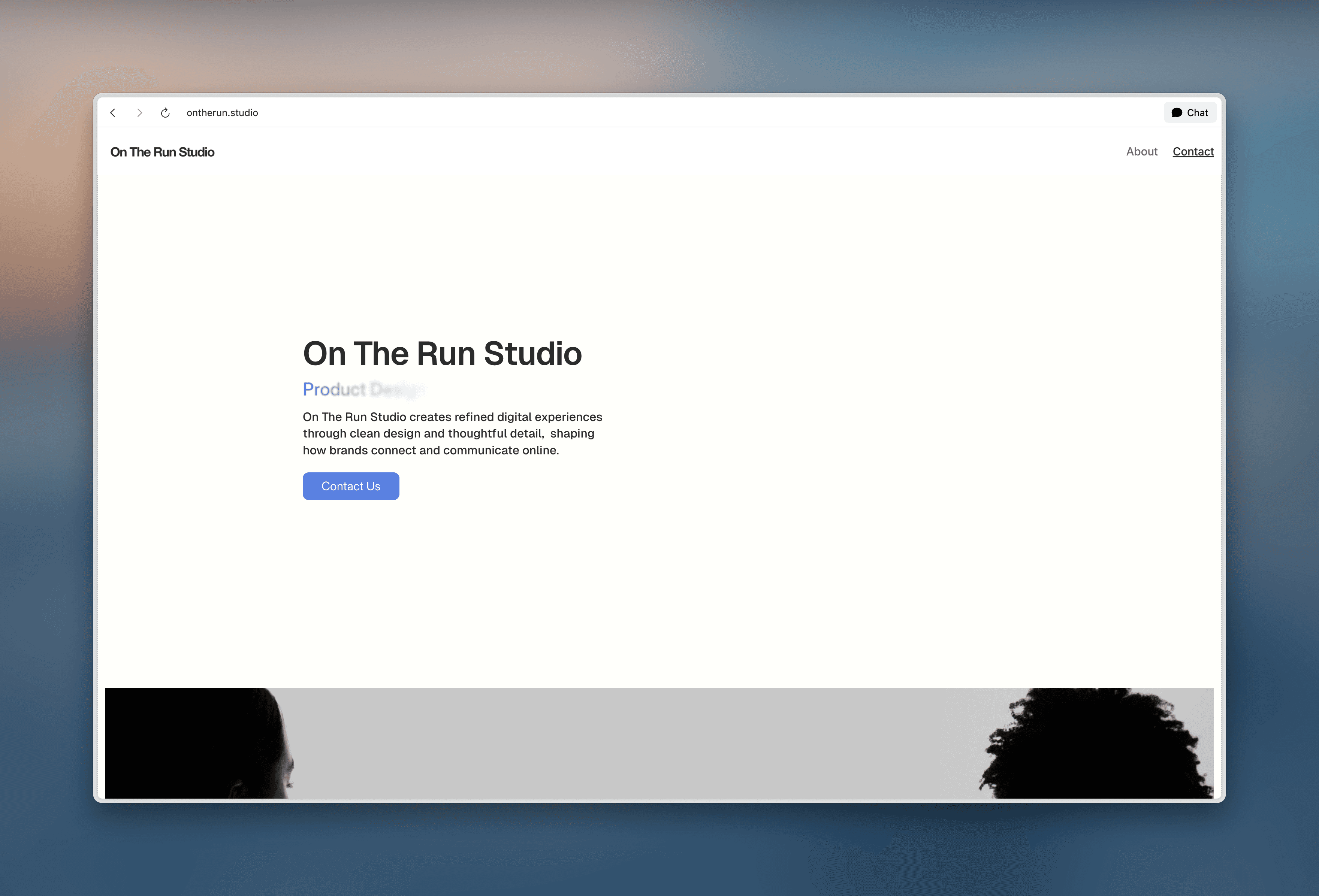Click the browser forward arrow icon
Screen dimensions: 1319x896
(x=139, y=113)
